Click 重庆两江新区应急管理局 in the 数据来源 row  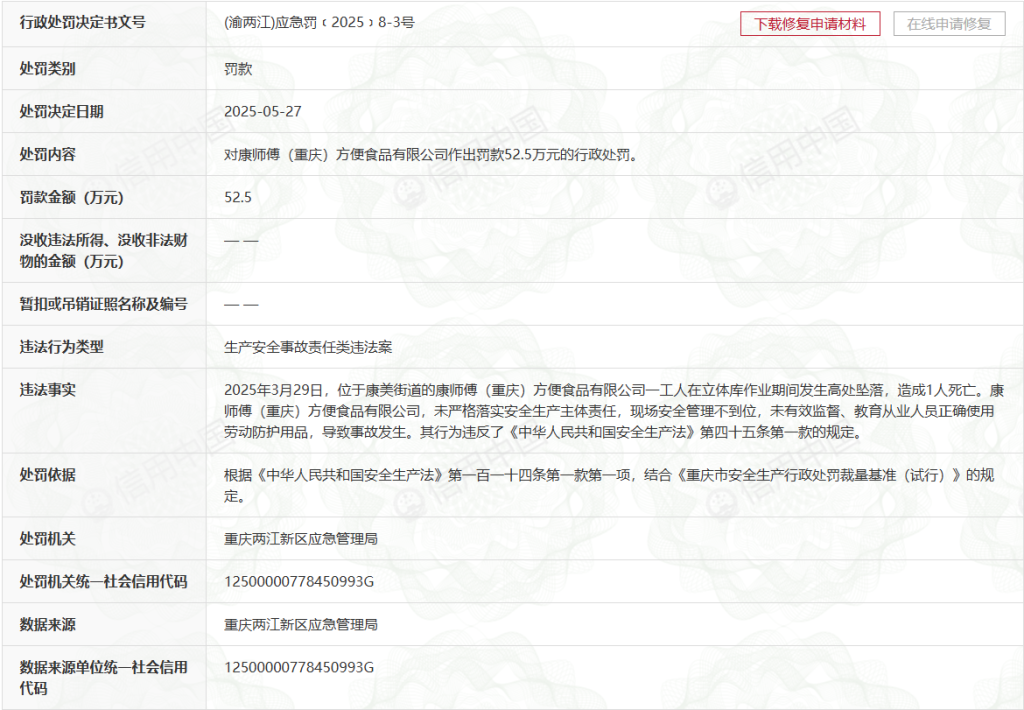click(301, 624)
